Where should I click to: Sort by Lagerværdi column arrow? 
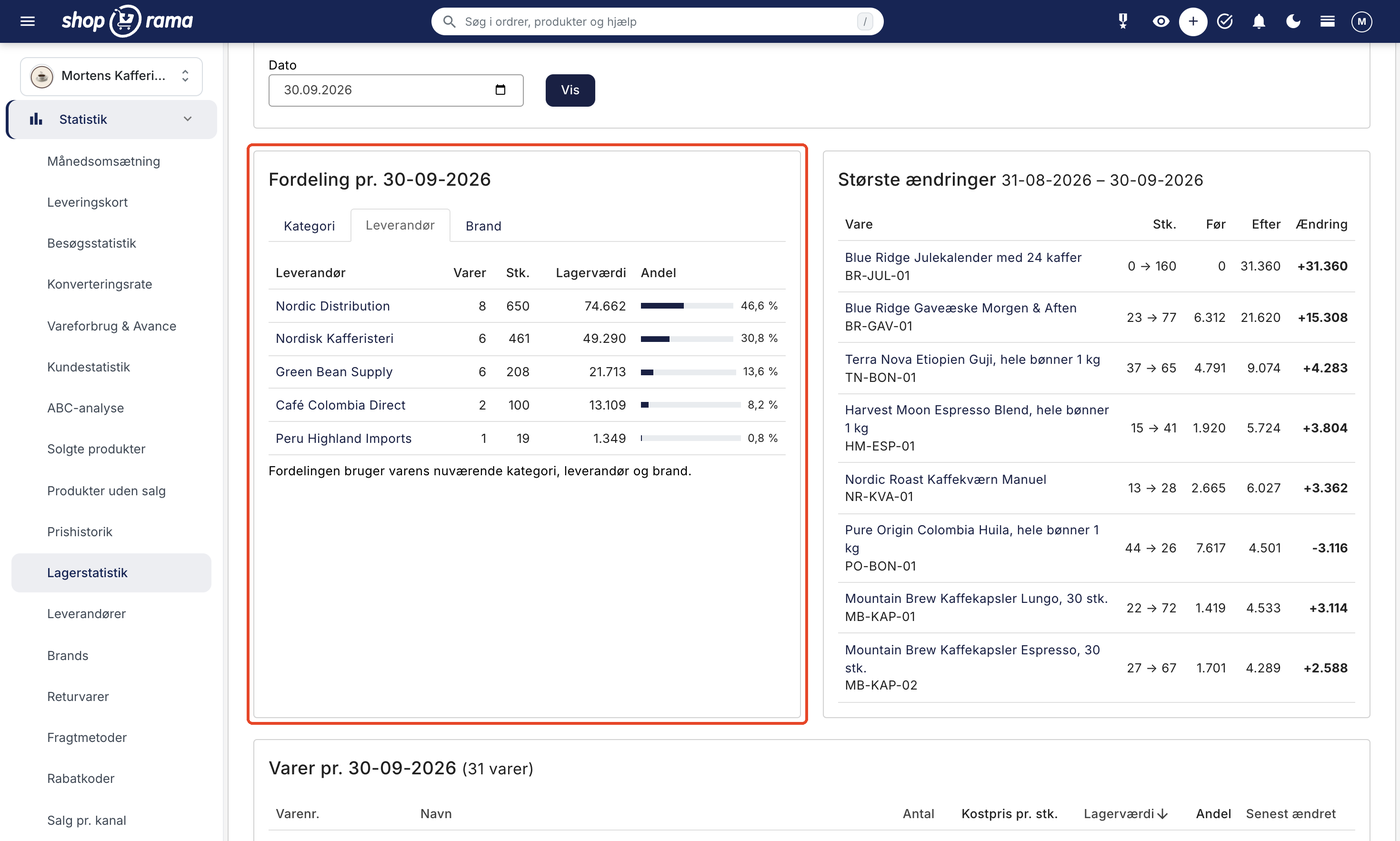[1162, 814]
